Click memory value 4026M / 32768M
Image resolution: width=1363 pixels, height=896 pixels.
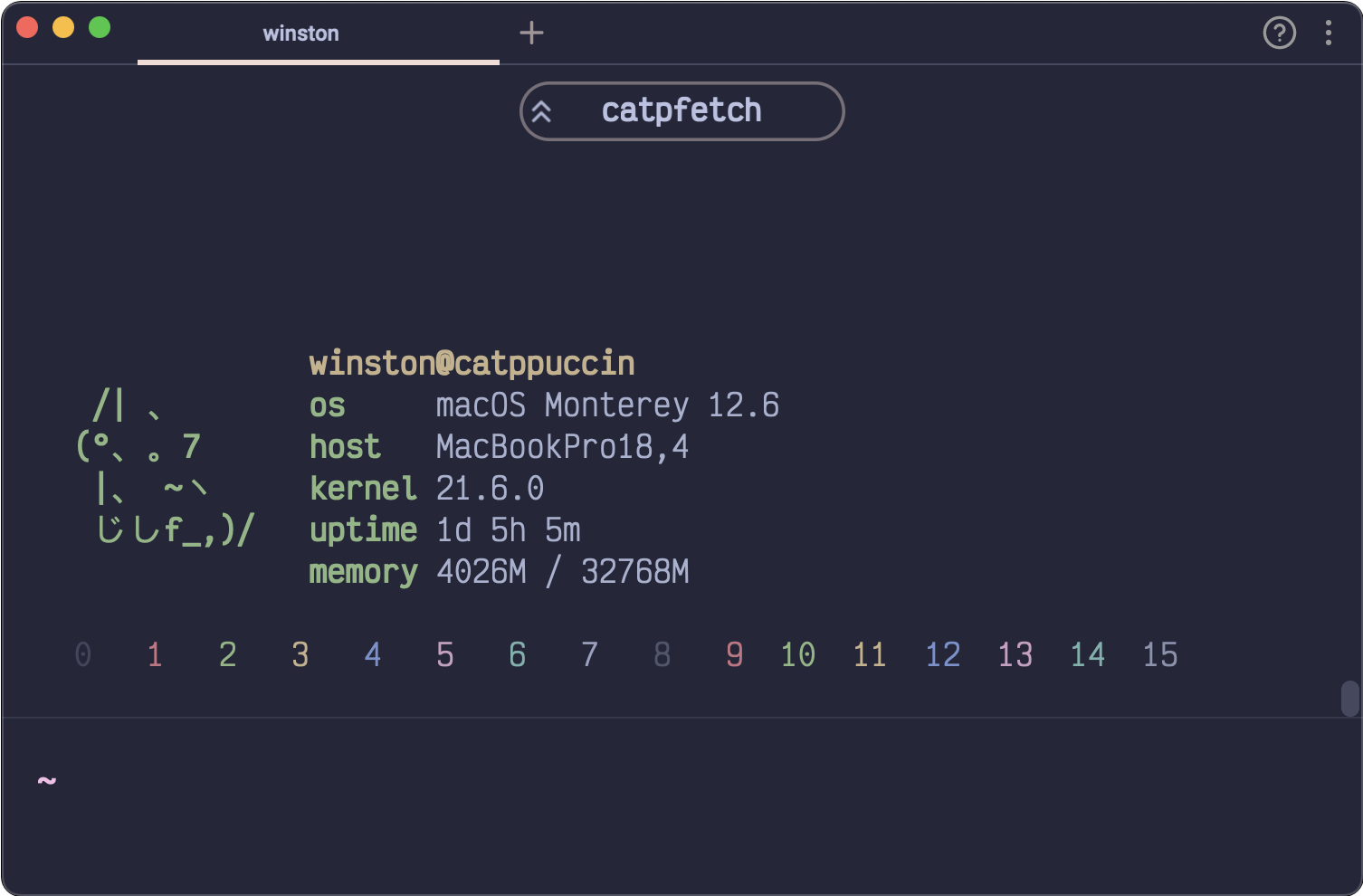point(562,572)
